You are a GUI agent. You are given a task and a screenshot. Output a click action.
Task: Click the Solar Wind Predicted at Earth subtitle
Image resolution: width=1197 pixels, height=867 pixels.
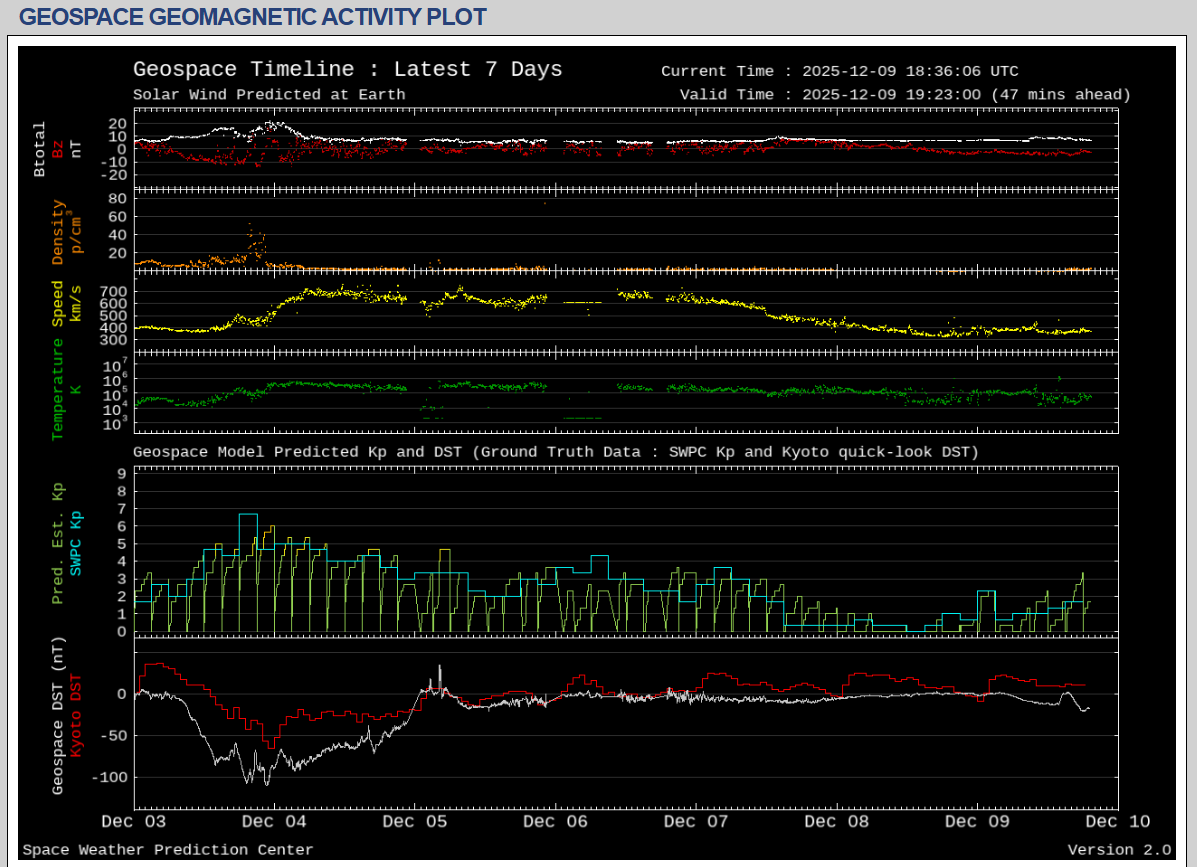(x=269, y=95)
